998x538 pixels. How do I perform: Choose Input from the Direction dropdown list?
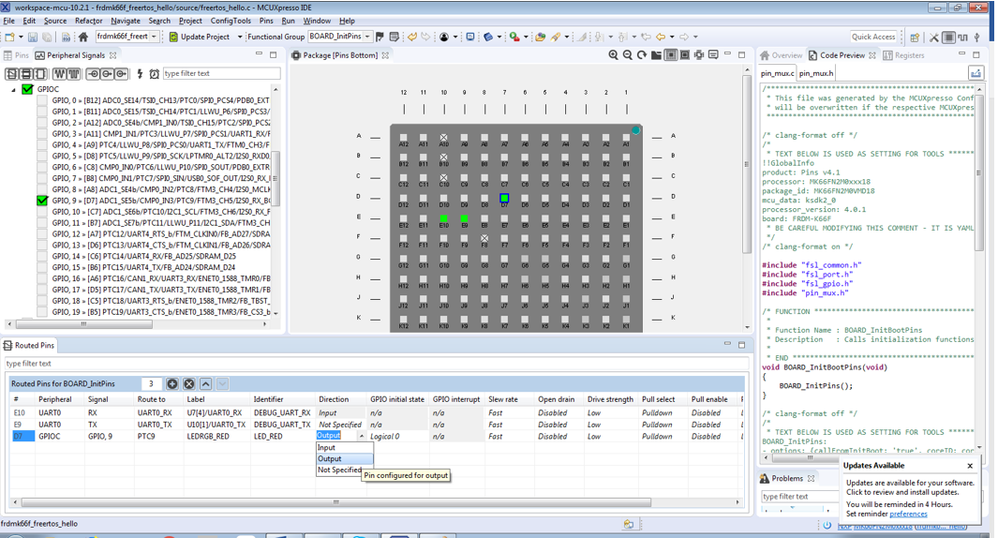[327, 447]
